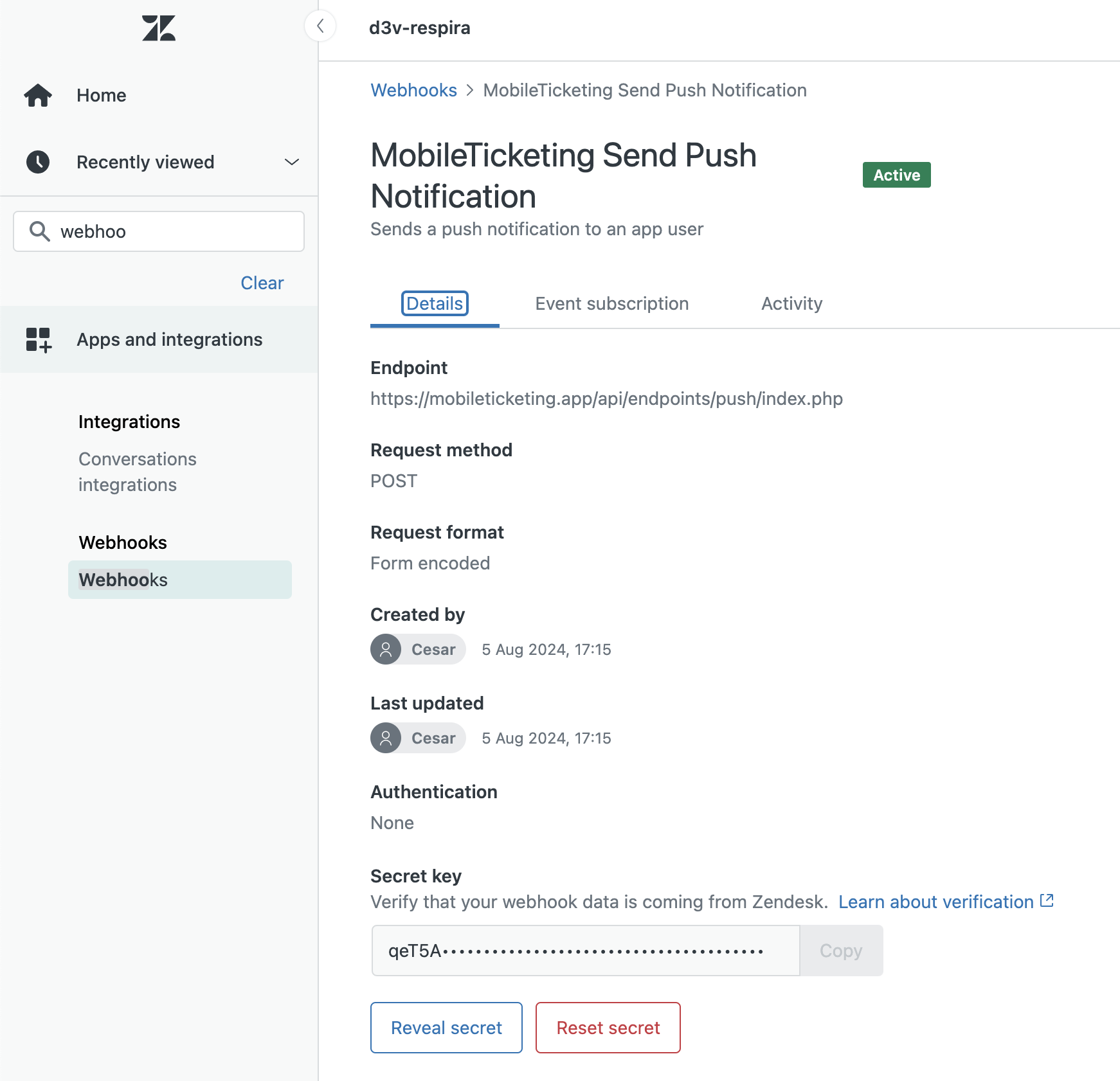Screen dimensions: 1120x1081
Task: Click the Recently viewed clock icon
Action: (x=38, y=162)
